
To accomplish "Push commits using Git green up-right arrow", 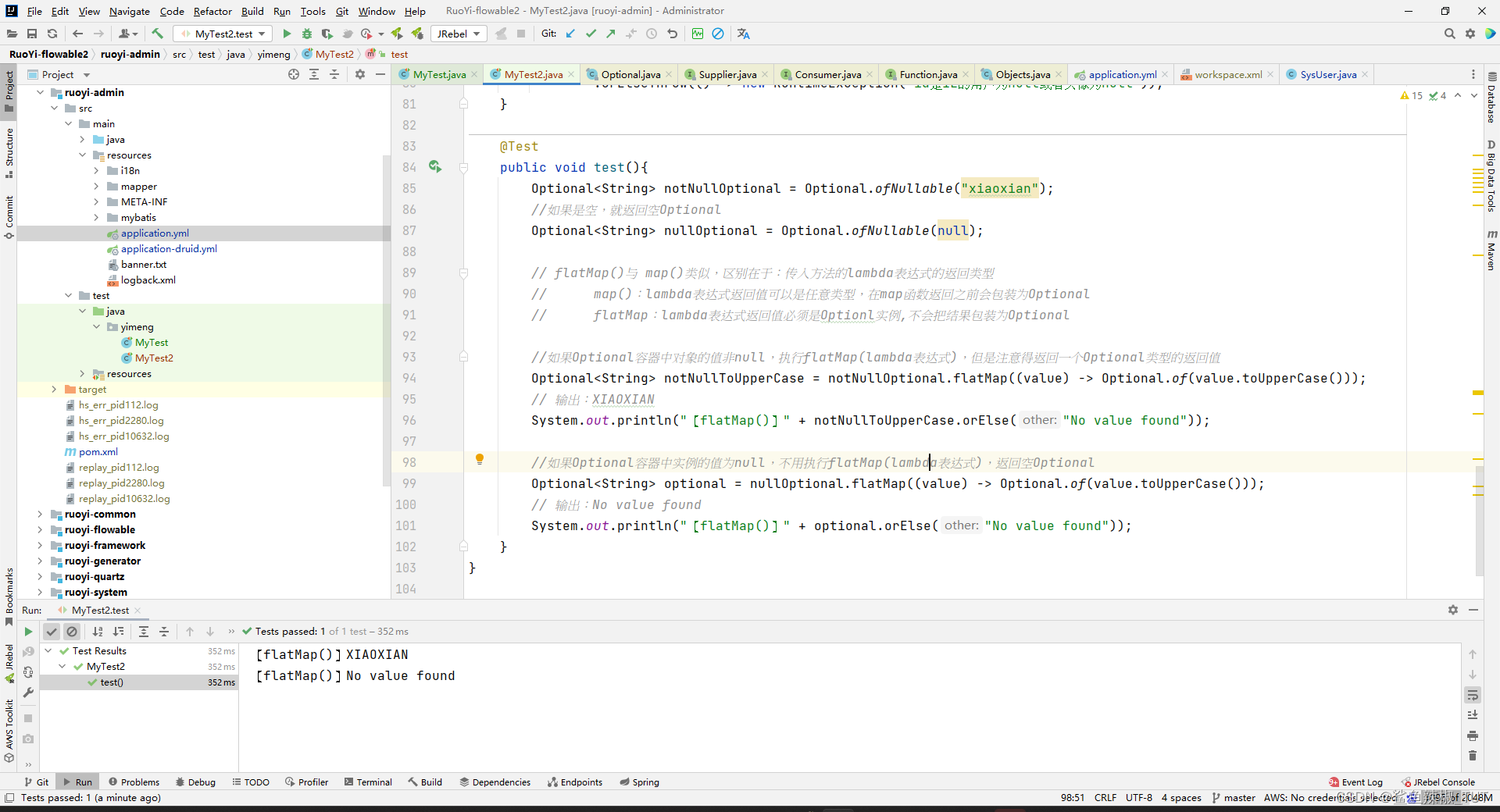I will coord(611,34).
